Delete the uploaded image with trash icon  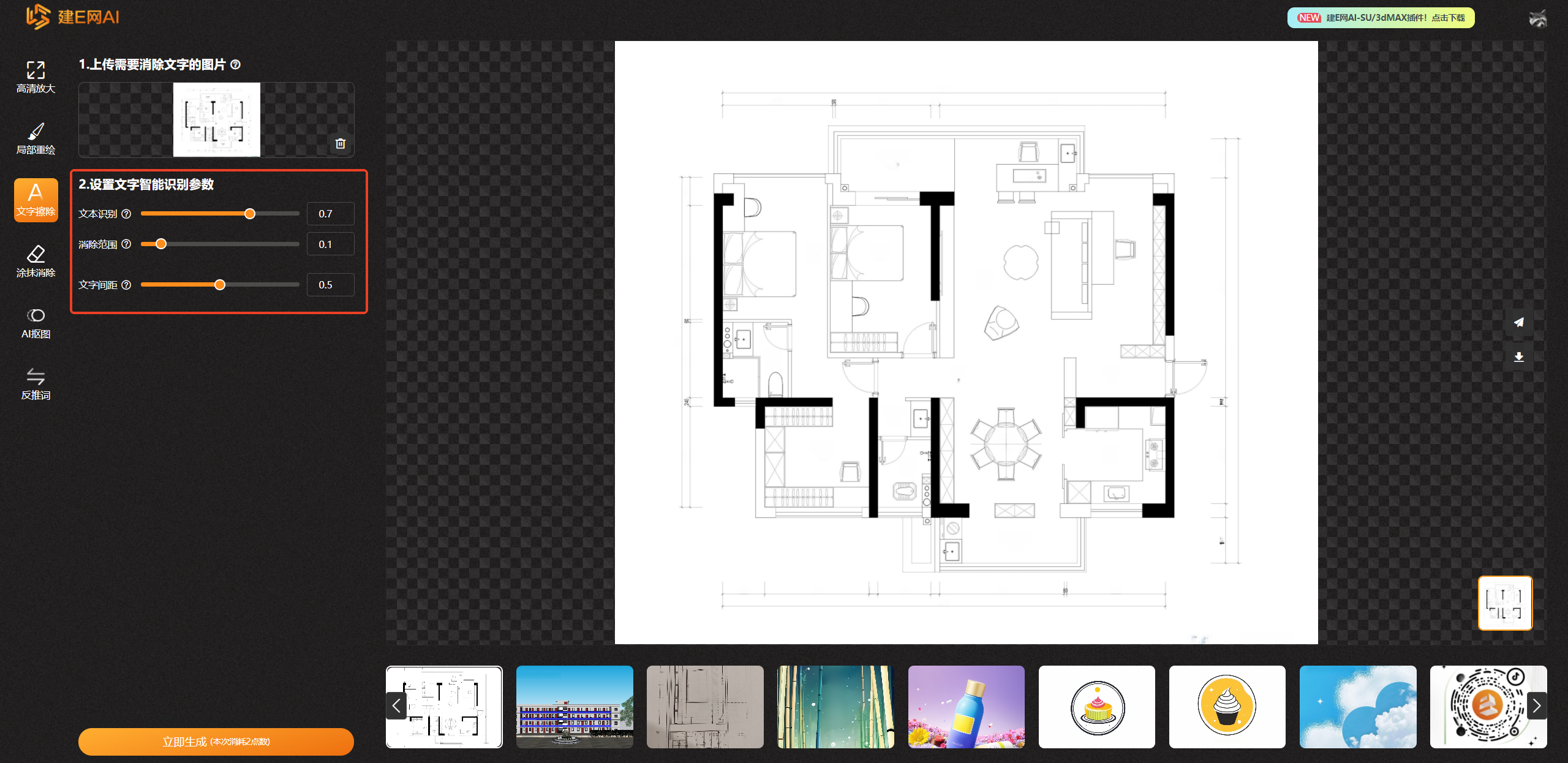[341, 143]
